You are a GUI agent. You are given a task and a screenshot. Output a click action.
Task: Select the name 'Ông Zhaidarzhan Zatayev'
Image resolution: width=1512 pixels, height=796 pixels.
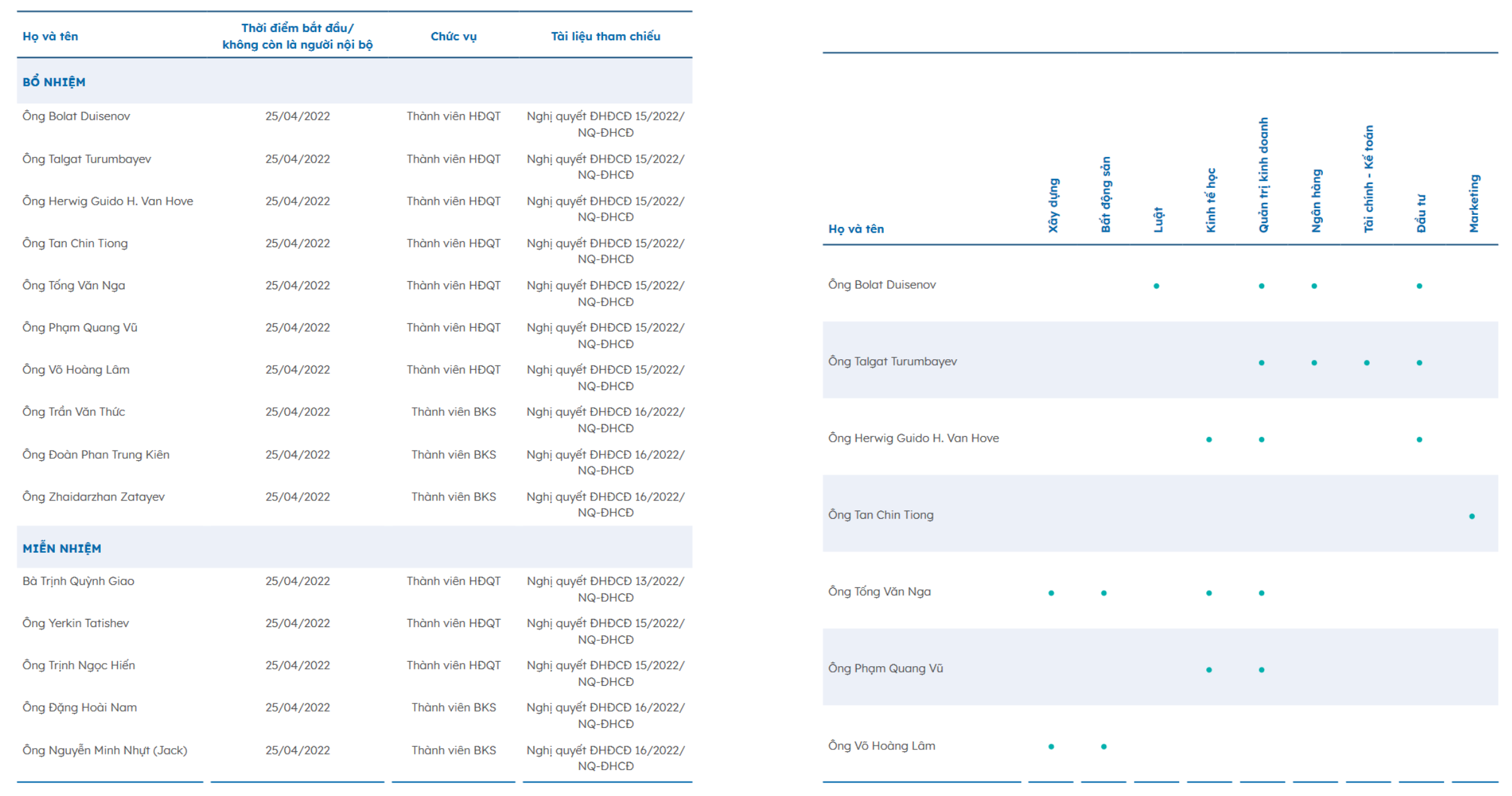pyautogui.click(x=93, y=497)
